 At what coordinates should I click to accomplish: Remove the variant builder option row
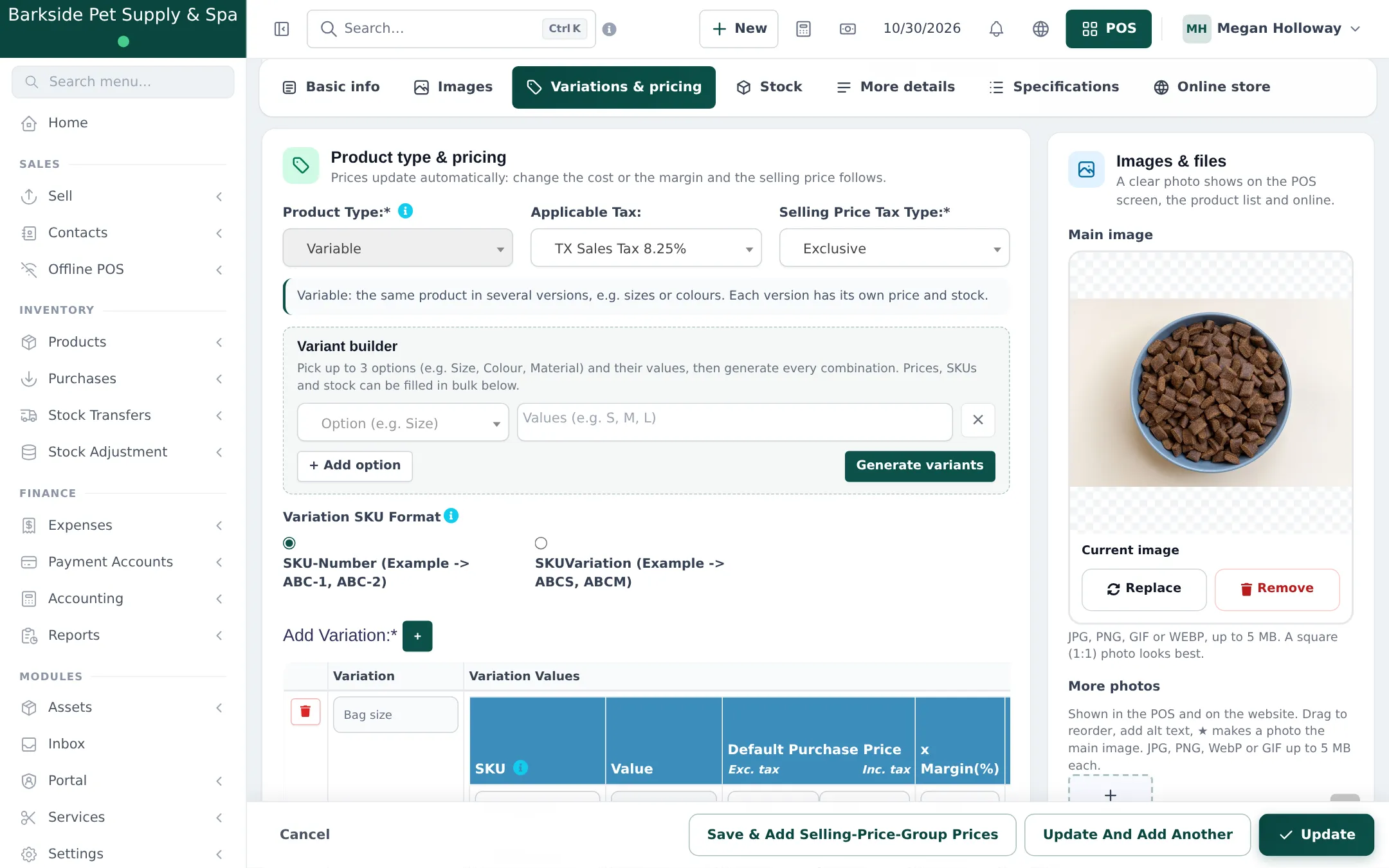tap(978, 420)
